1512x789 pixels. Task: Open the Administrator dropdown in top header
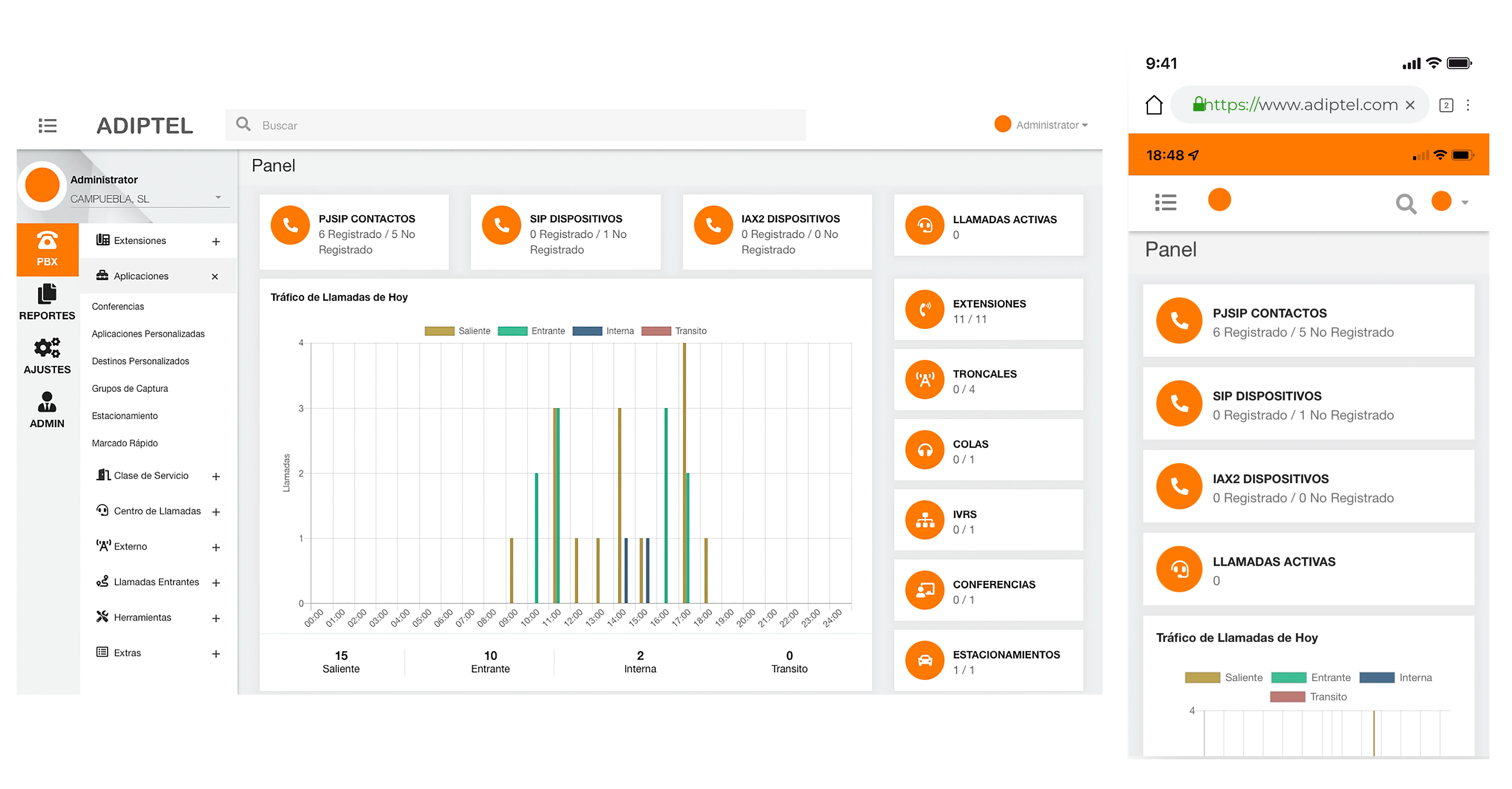1052,125
